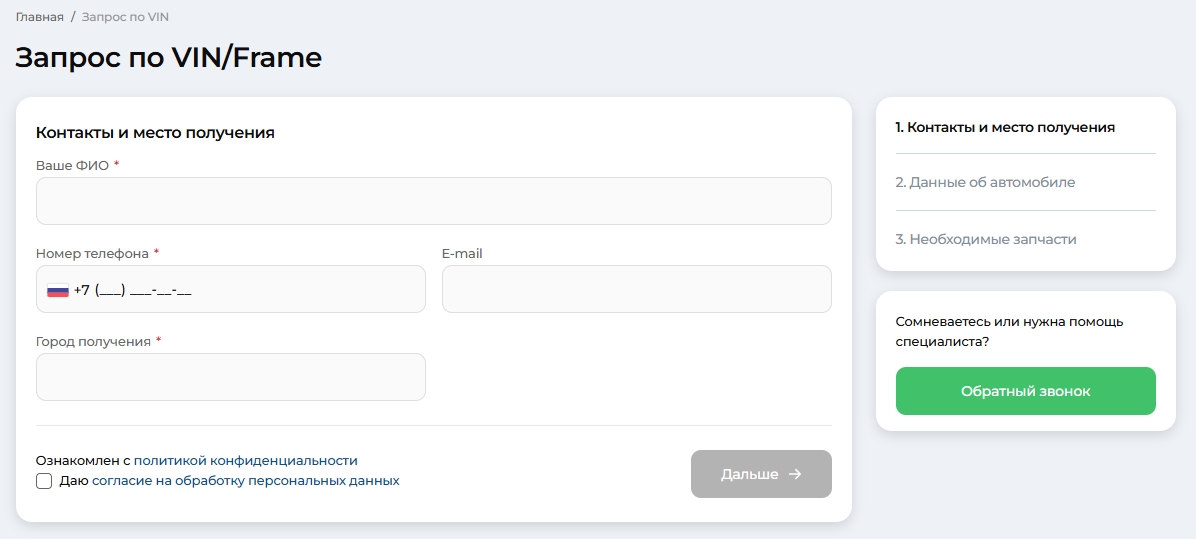Click the Ваше ФИО field label

72,165
